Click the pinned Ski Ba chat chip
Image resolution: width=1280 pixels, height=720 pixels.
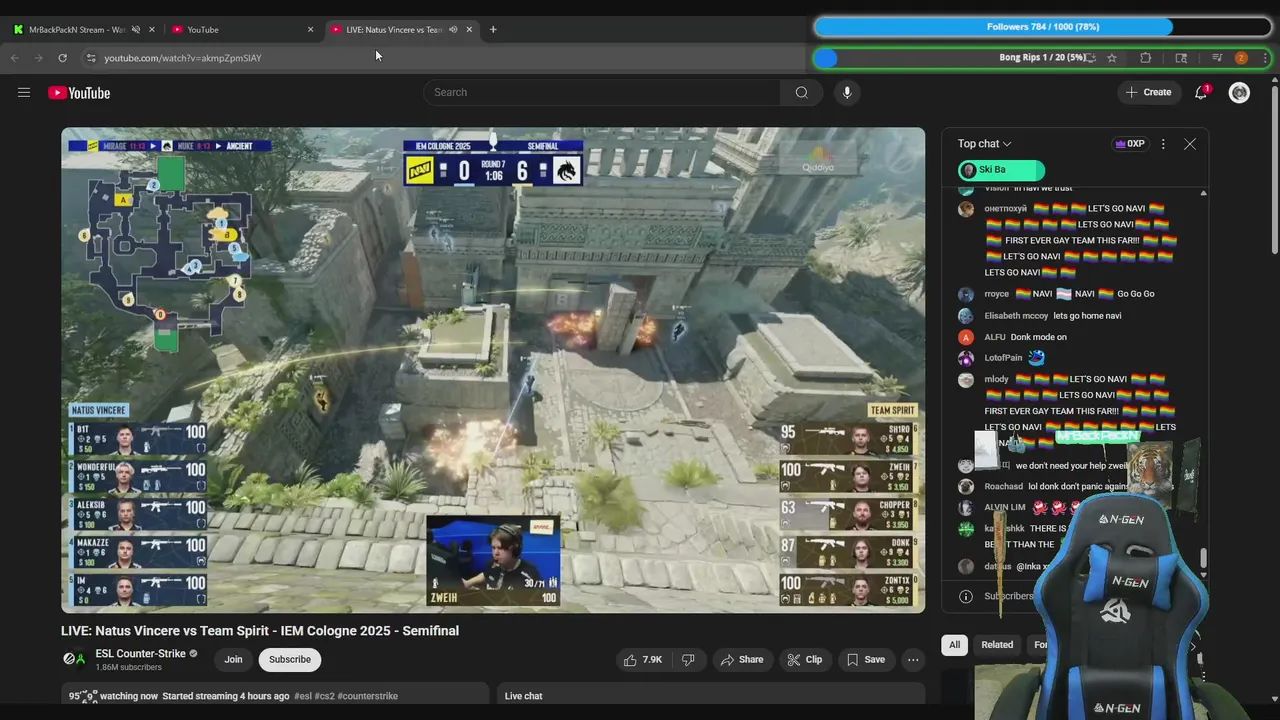1001,170
